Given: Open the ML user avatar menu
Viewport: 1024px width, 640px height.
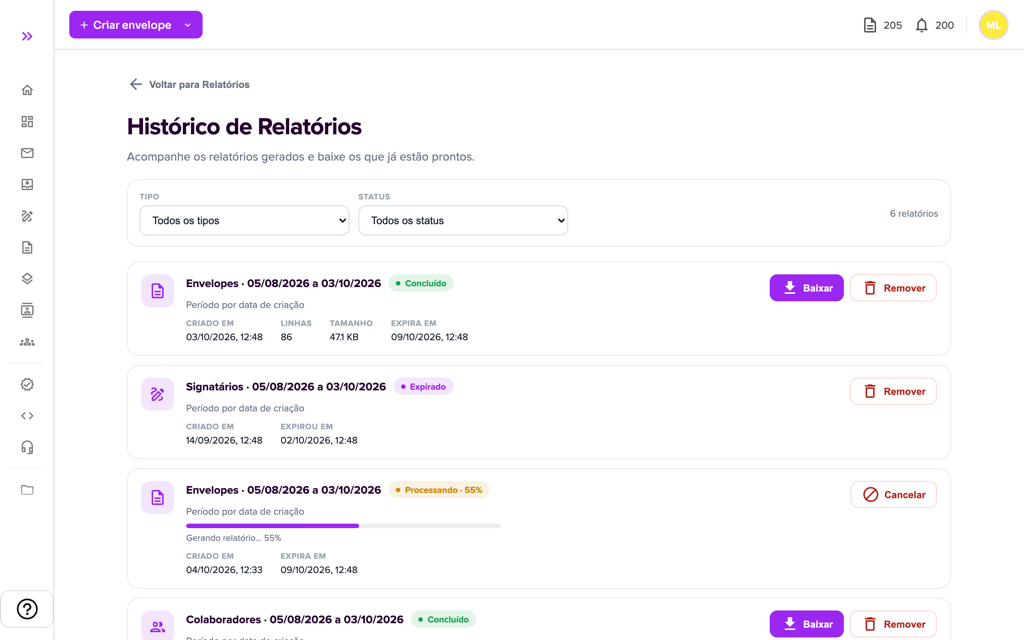Looking at the screenshot, I should (993, 25).
